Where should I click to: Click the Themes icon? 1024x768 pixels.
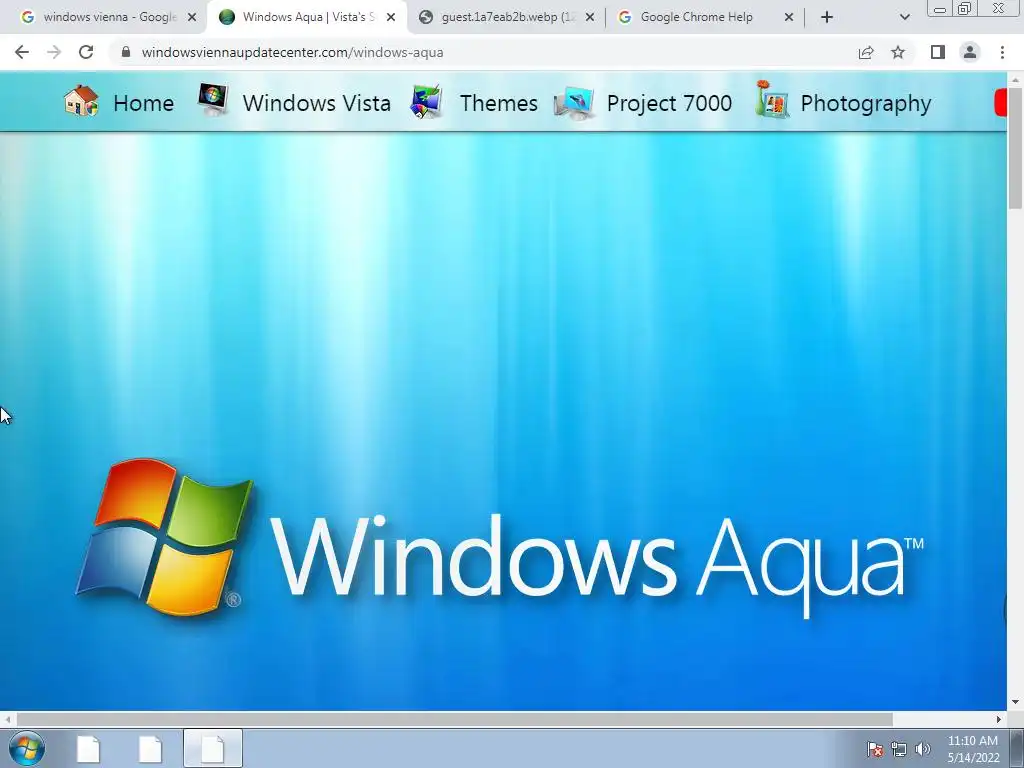tap(426, 101)
